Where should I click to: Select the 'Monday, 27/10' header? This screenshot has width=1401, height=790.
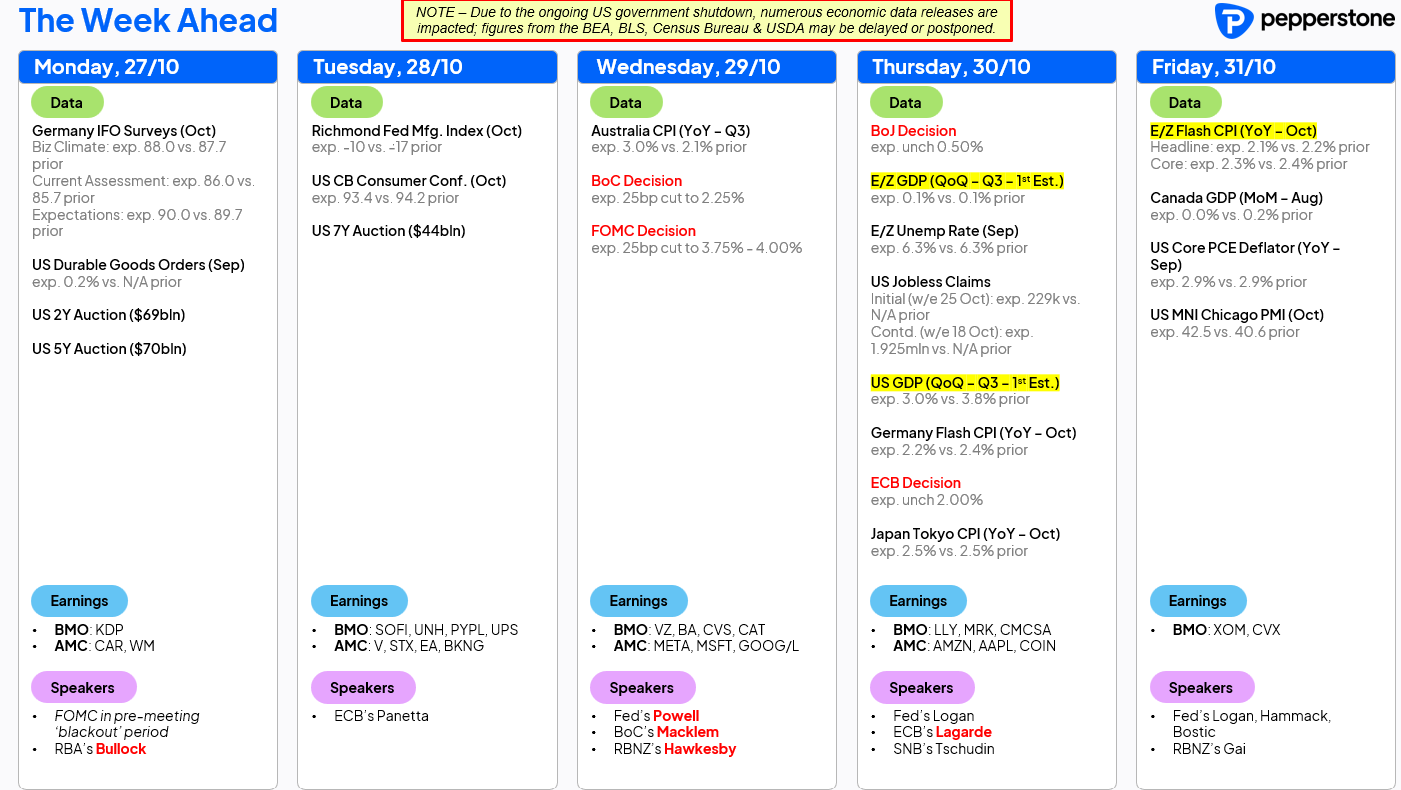click(x=147, y=67)
